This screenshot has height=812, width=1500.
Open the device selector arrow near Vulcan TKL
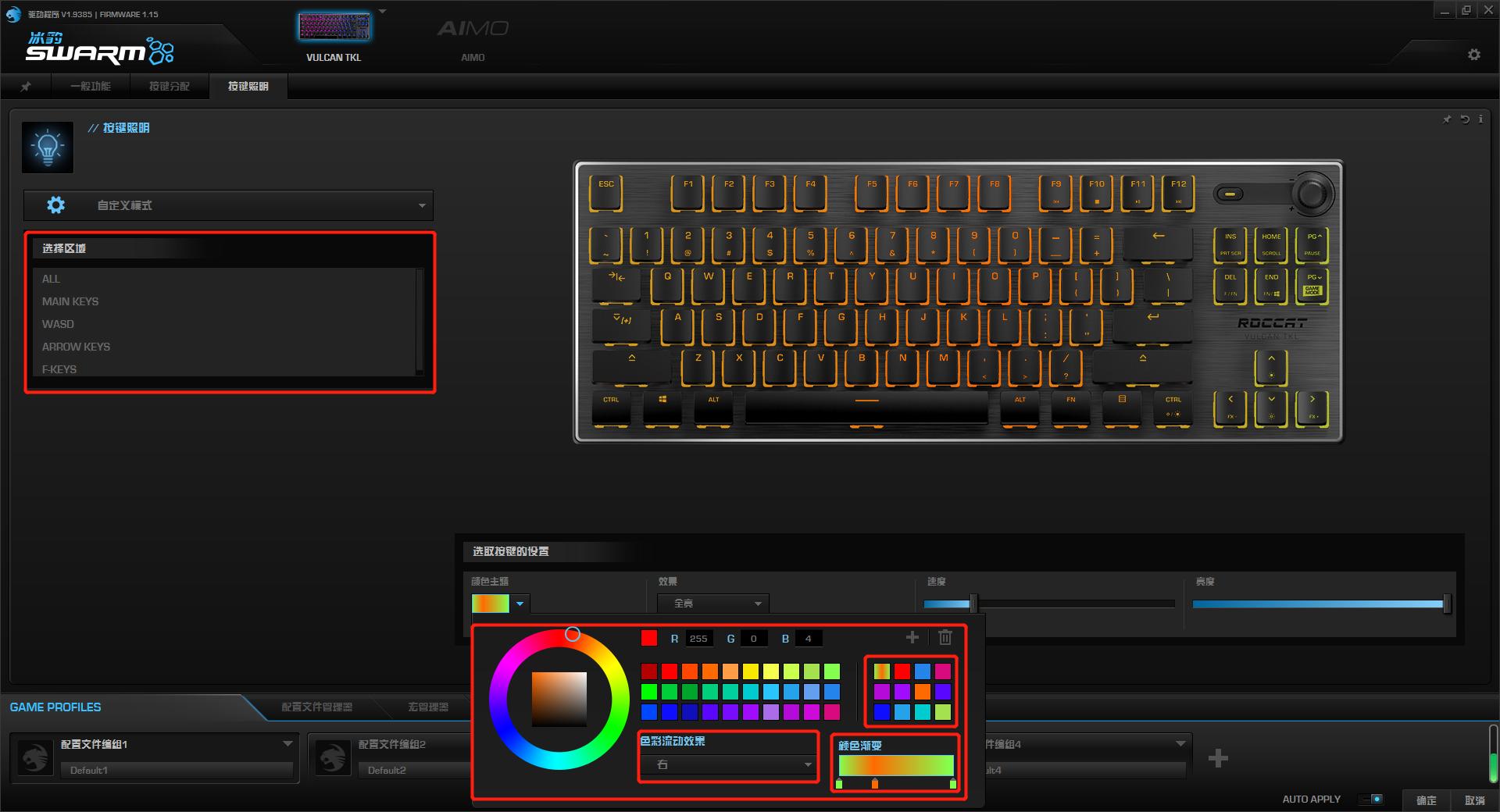382,12
